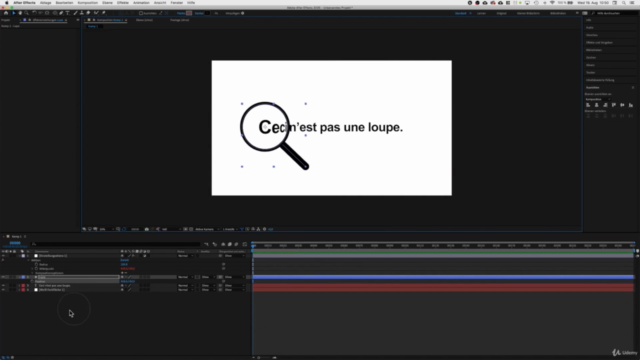Open the Komposition menu

click(88, 3)
